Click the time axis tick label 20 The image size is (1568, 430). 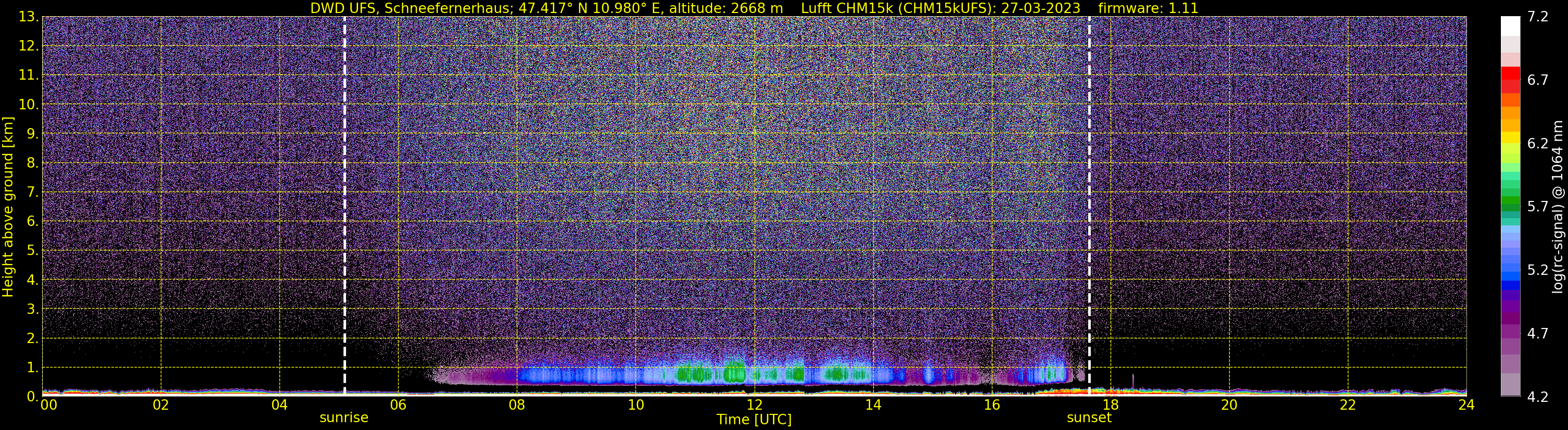(1229, 405)
